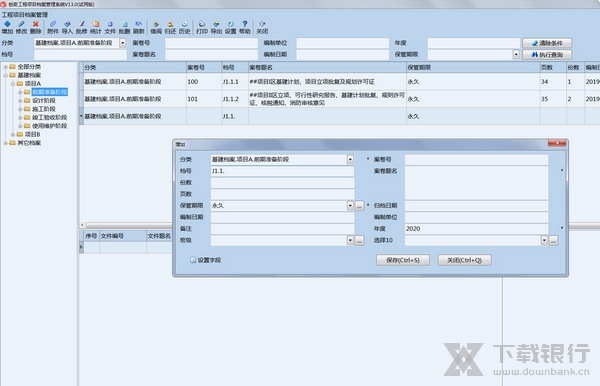Sort by the 份数 column header
The height and width of the screenshot is (386, 600).
pyautogui.click(x=575, y=68)
